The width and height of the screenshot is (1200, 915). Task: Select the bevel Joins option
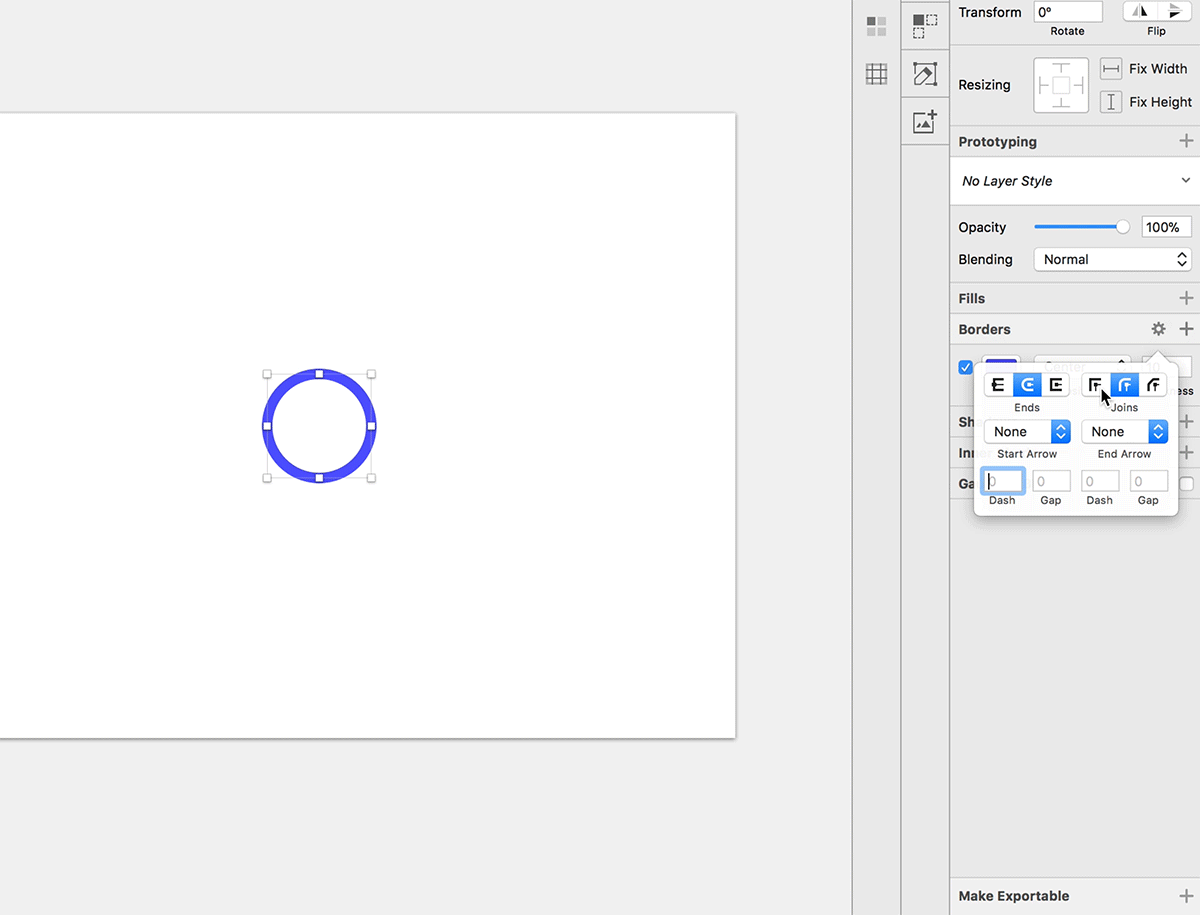[x=1153, y=385]
